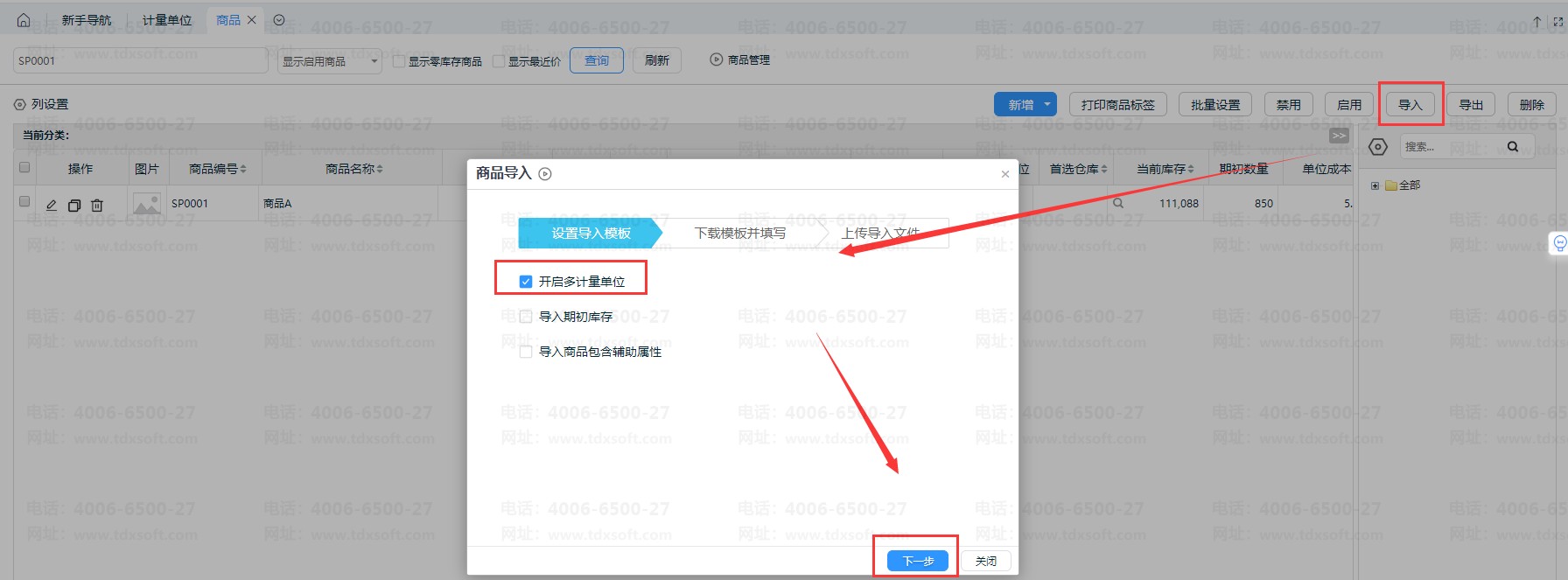
Task: Click the 关闭 button in dialog
Action: click(x=986, y=561)
